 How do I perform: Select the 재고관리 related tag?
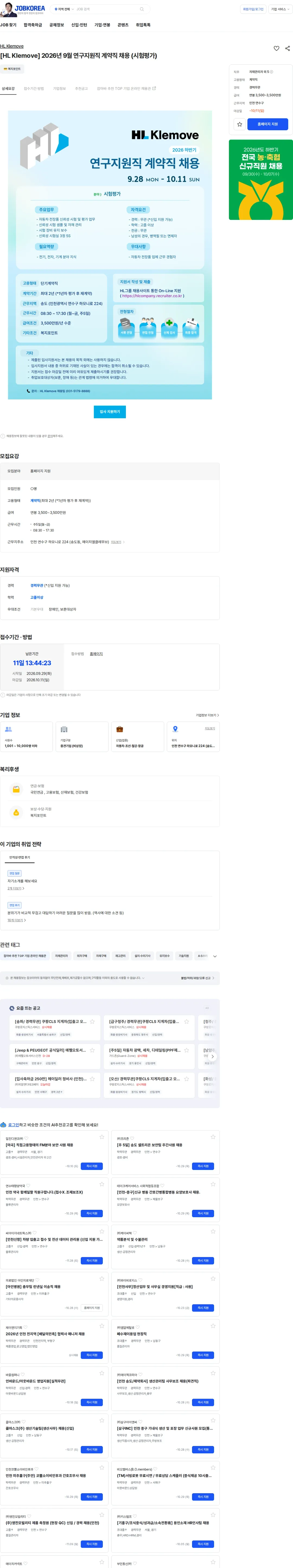tap(120, 956)
